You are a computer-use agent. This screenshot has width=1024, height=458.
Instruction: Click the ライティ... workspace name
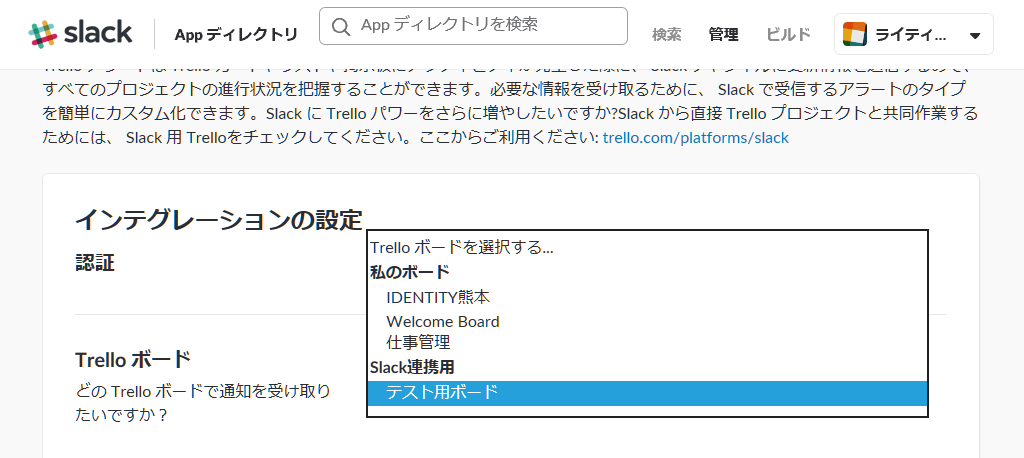click(910, 35)
